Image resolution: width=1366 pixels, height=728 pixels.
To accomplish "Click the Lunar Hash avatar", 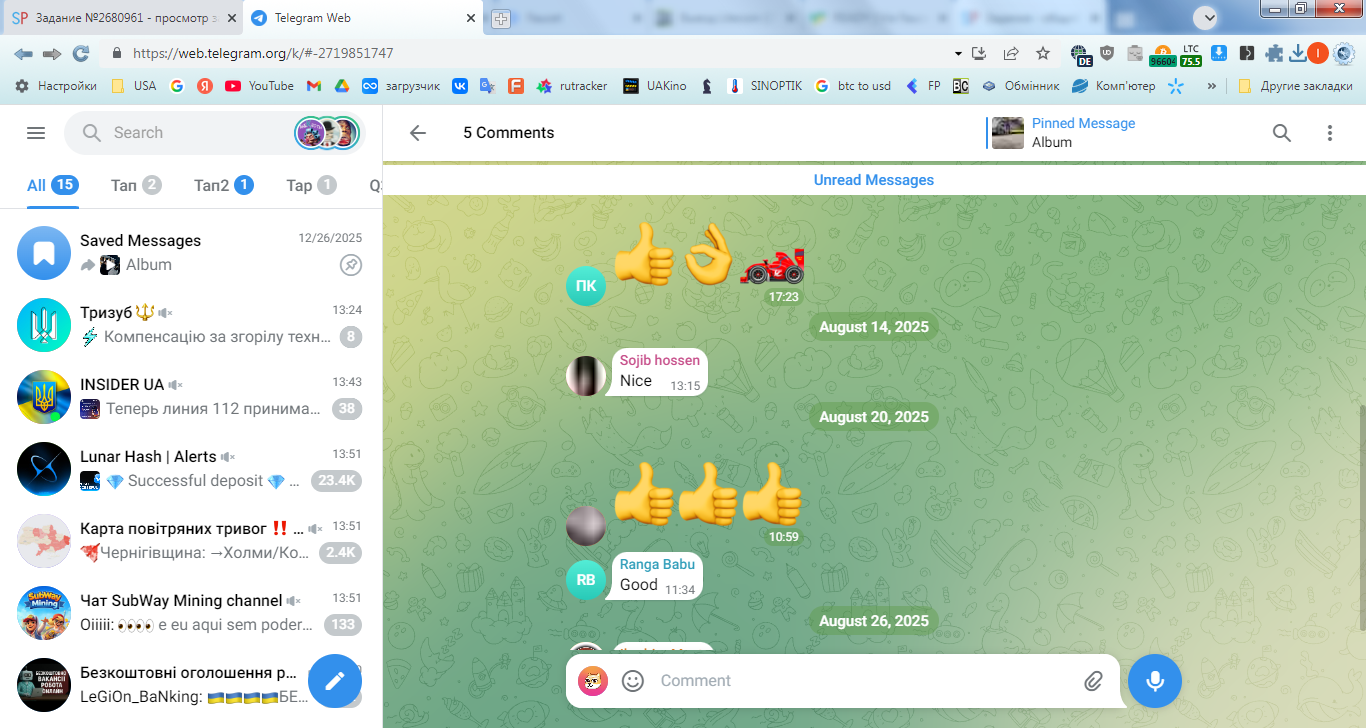I will click(44, 469).
